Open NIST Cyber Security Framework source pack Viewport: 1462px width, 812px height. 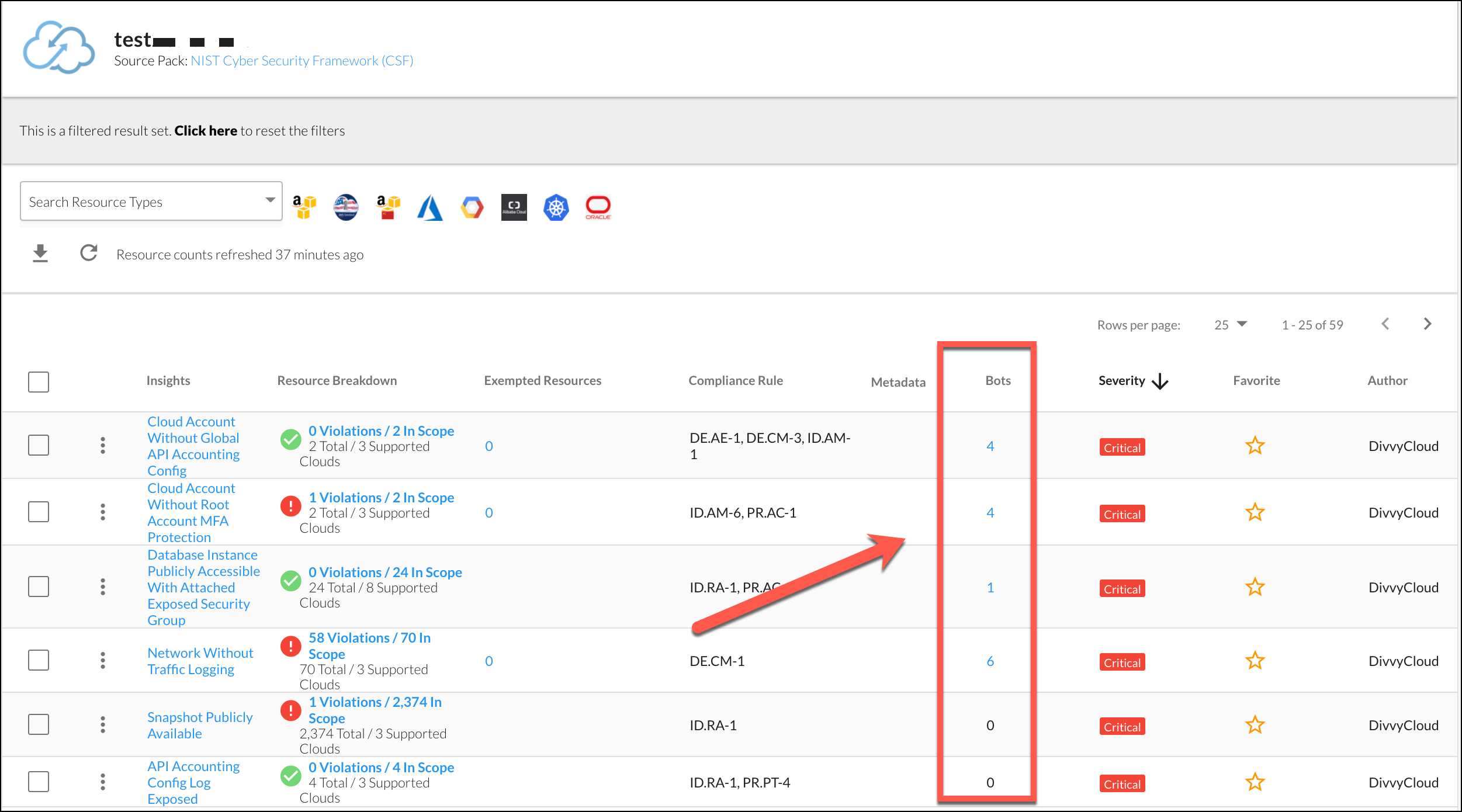point(302,61)
